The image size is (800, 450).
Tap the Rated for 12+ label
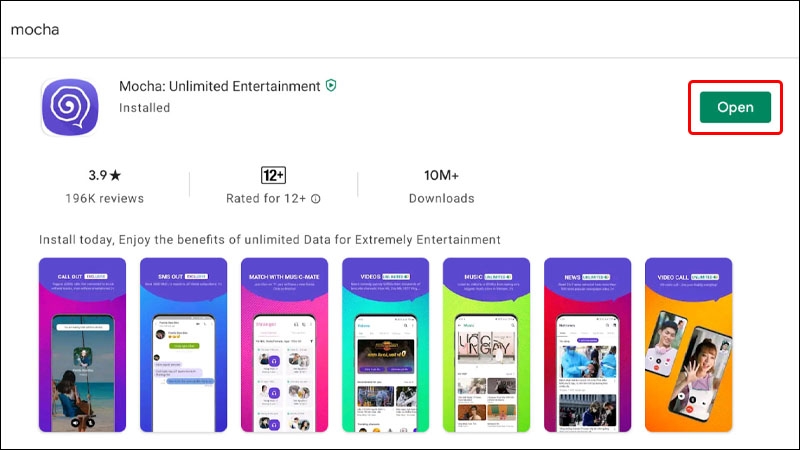(266, 198)
